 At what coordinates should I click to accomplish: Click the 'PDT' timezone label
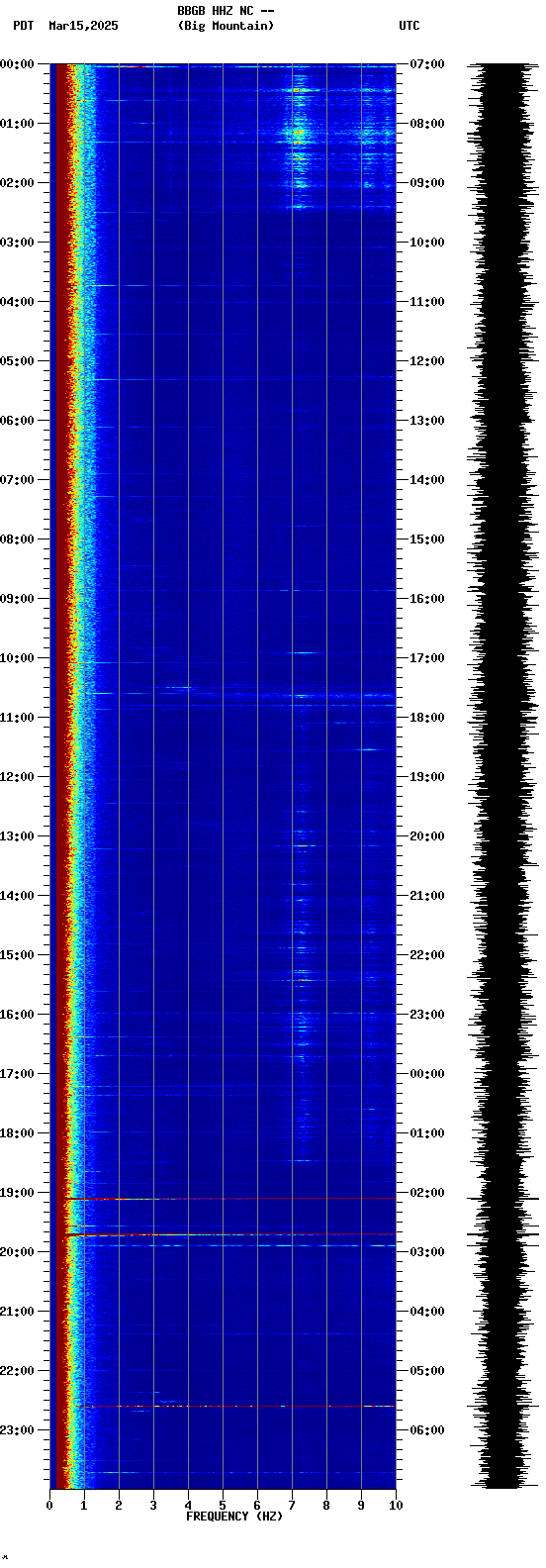(x=23, y=26)
